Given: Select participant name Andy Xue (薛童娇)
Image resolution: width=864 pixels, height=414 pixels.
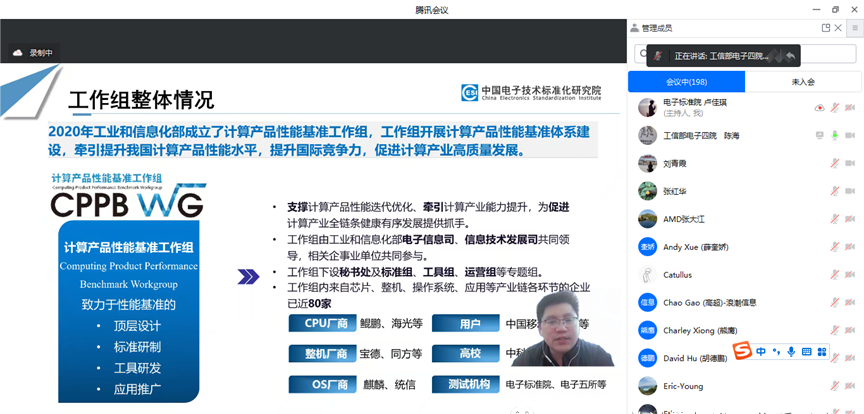Looking at the screenshot, I should pos(695,247).
